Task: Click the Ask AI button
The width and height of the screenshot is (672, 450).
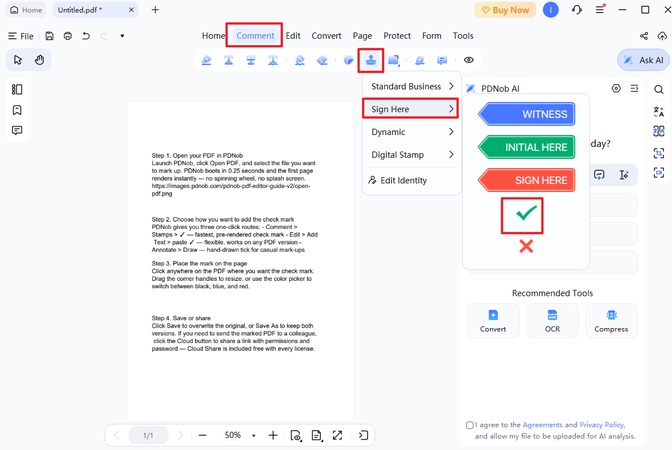Action: [643, 60]
